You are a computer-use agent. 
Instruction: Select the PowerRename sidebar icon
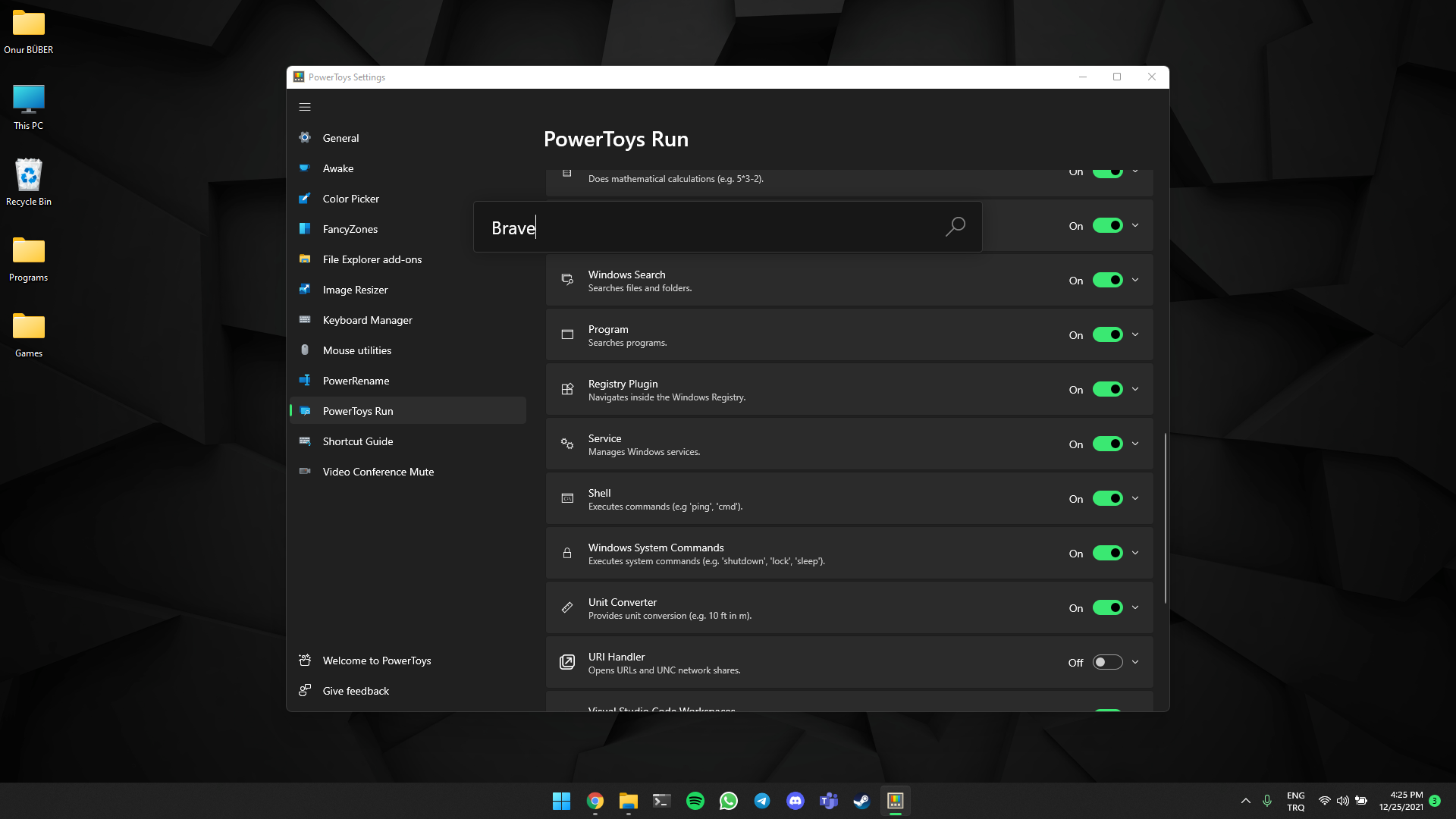click(305, 380)
